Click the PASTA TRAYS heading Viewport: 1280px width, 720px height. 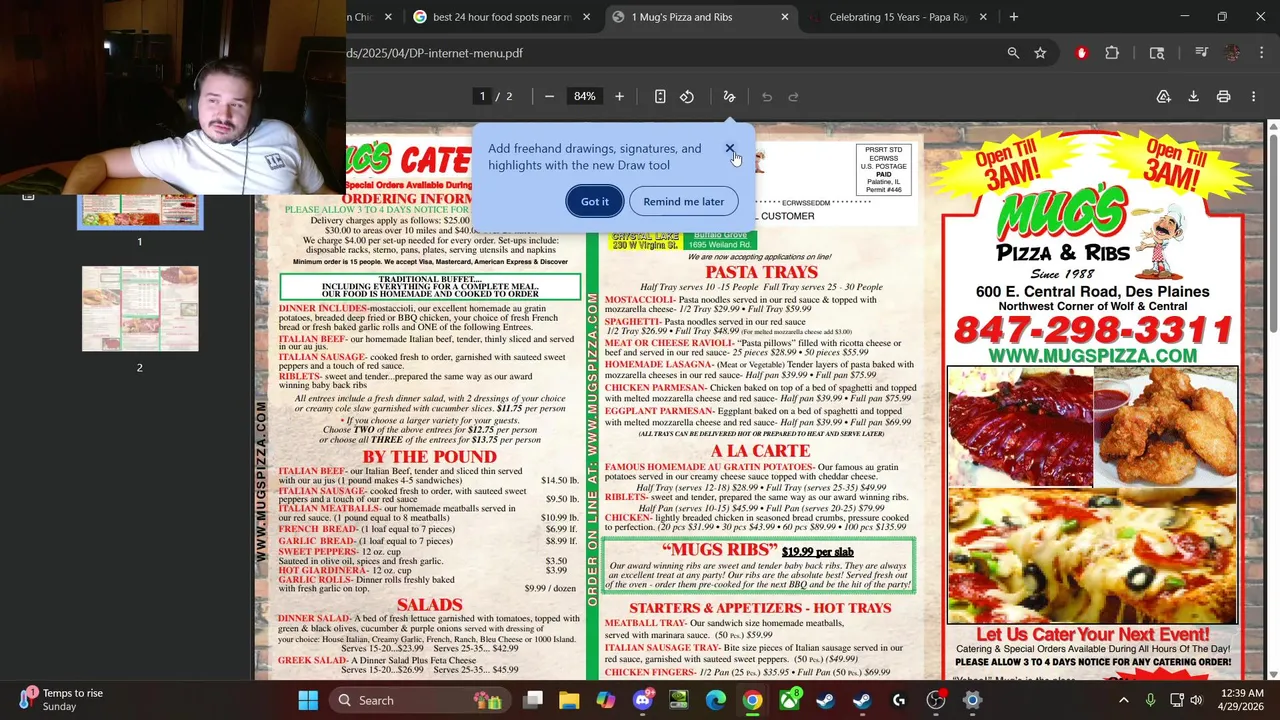[x=761, y=272]
